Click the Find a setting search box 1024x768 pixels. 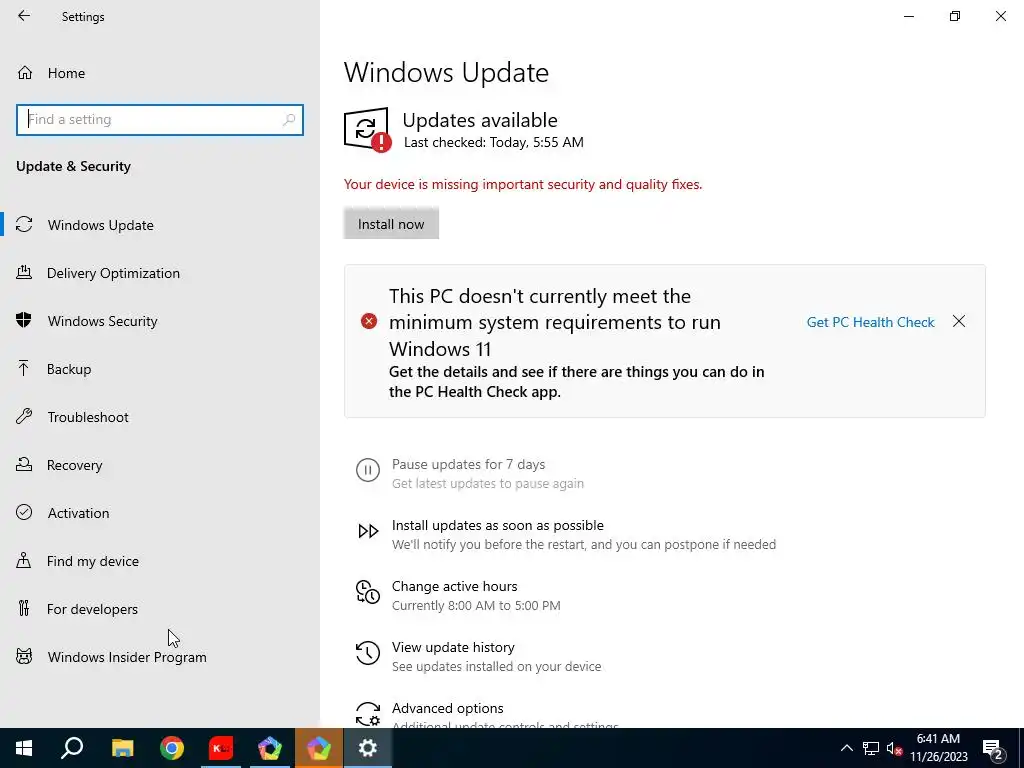159,120
